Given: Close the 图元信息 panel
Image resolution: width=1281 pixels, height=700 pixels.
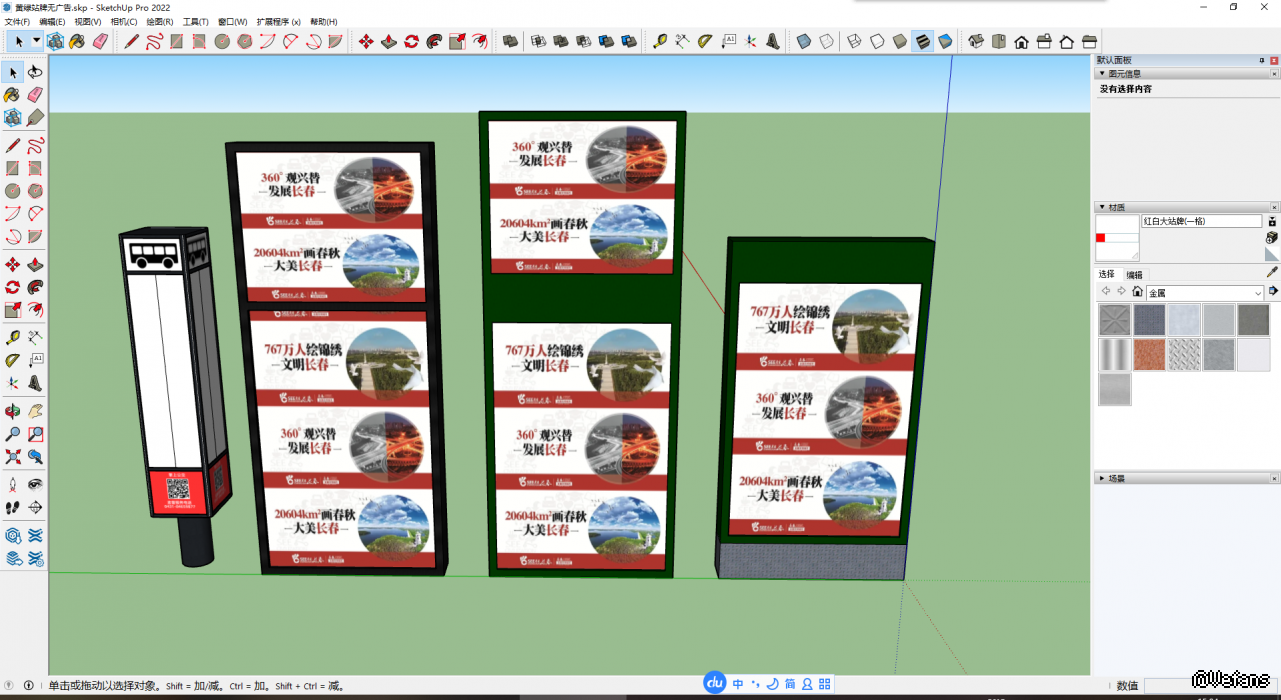Looking at the screenshot, I should 1274,73.
